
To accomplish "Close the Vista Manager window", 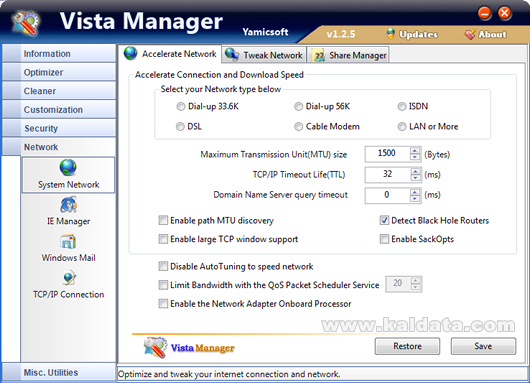I will 505,14.
